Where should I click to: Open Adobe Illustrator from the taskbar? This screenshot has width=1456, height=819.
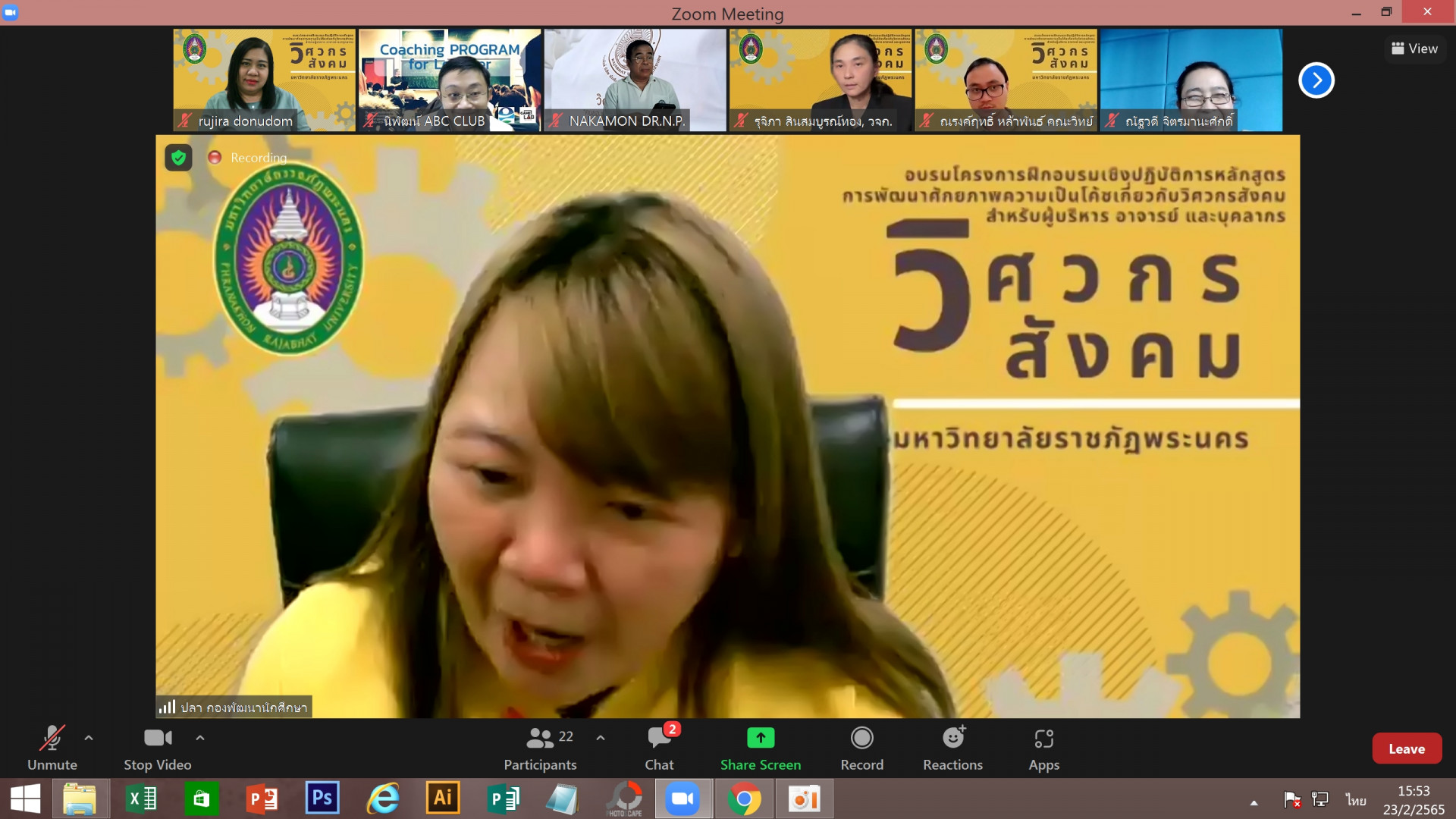point(443,799)
